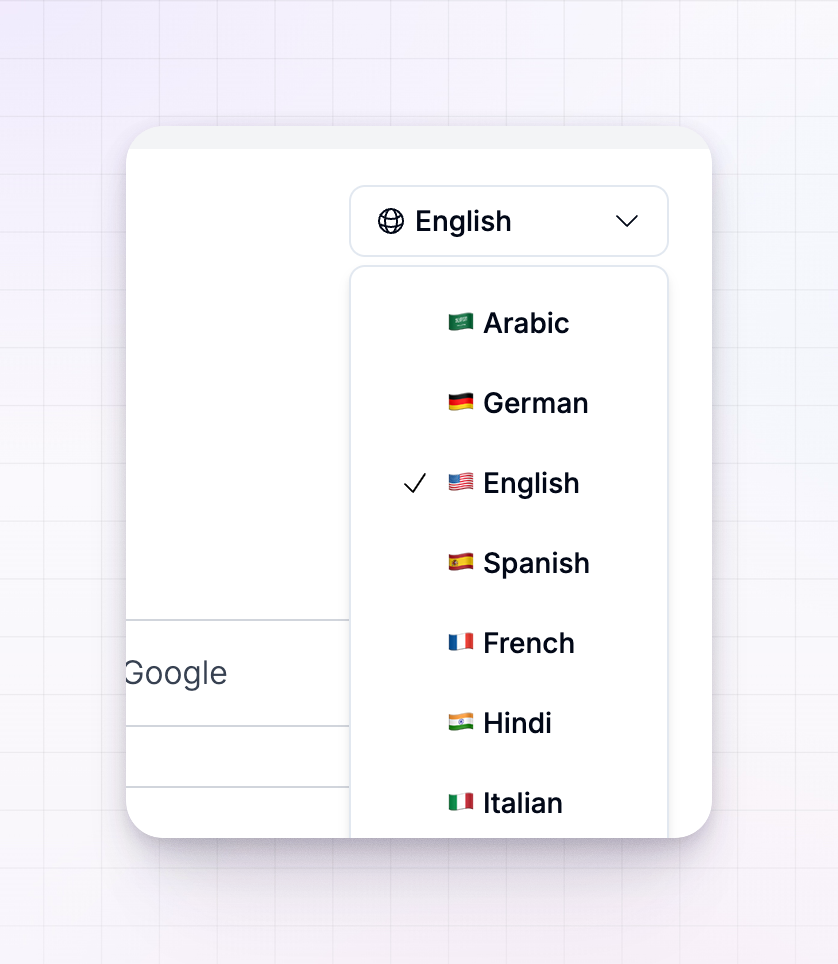
Task: Open the English language combo box
Action: (x=509, y=221)
